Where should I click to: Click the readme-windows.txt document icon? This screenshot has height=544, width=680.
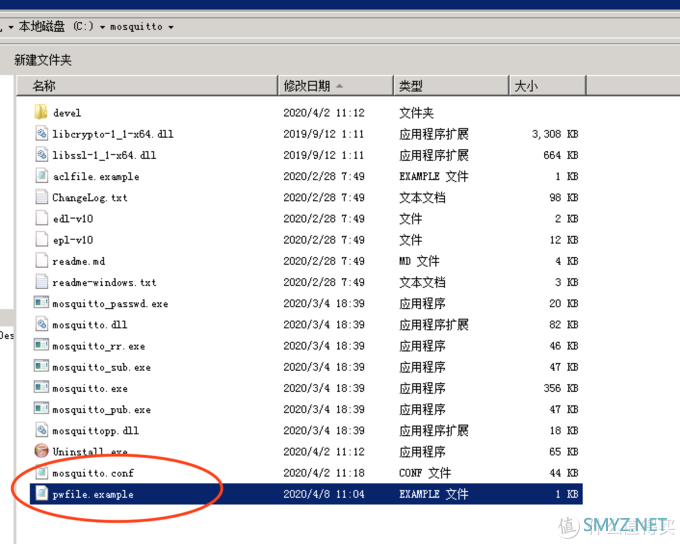[41, 282]
